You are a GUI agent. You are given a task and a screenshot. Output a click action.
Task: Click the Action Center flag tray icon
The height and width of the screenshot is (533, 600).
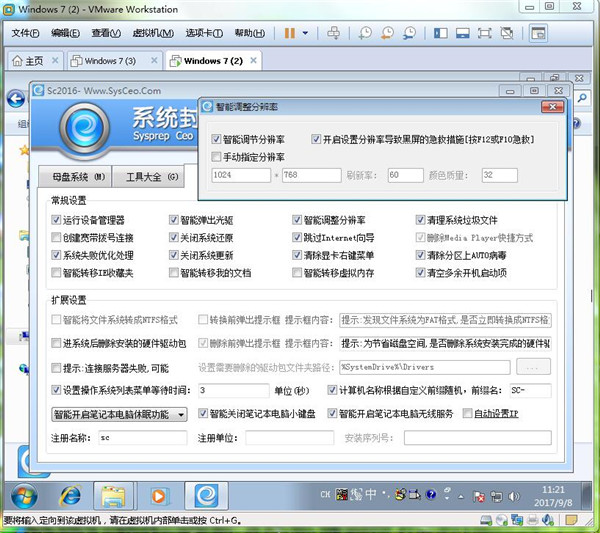coord(479,497)
